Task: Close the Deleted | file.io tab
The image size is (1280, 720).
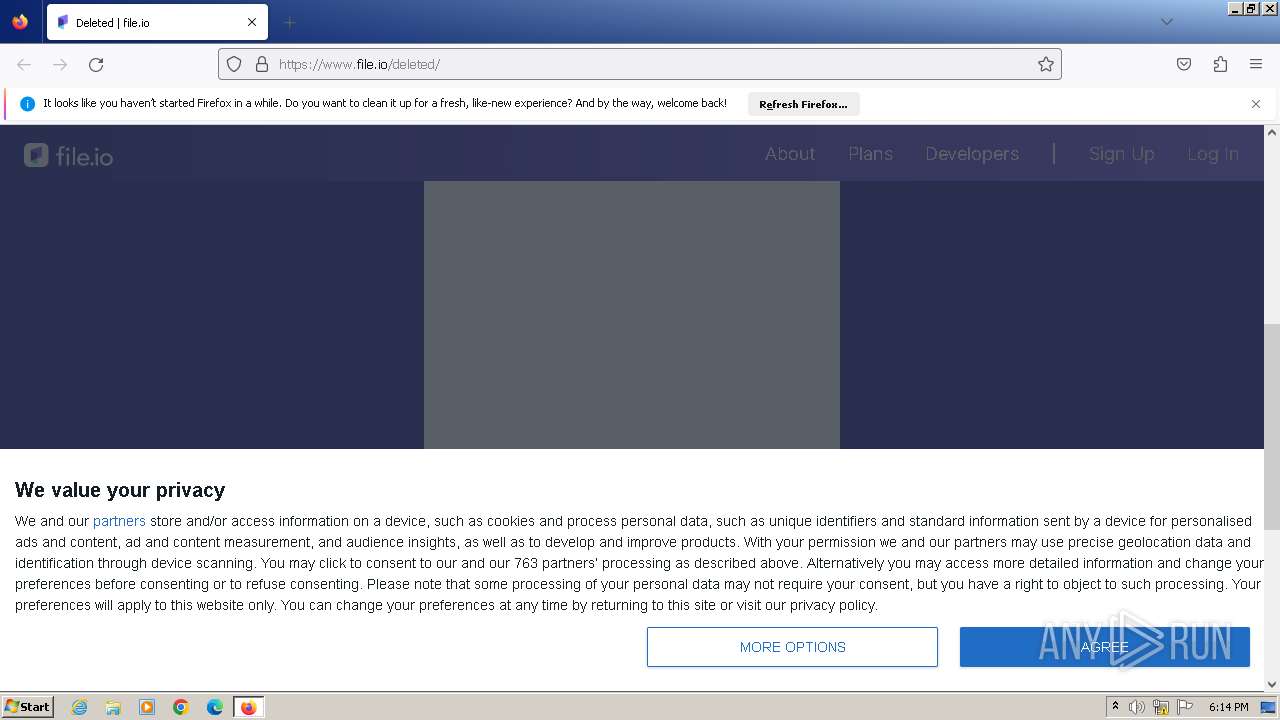Action: click(x=252, y=22)
